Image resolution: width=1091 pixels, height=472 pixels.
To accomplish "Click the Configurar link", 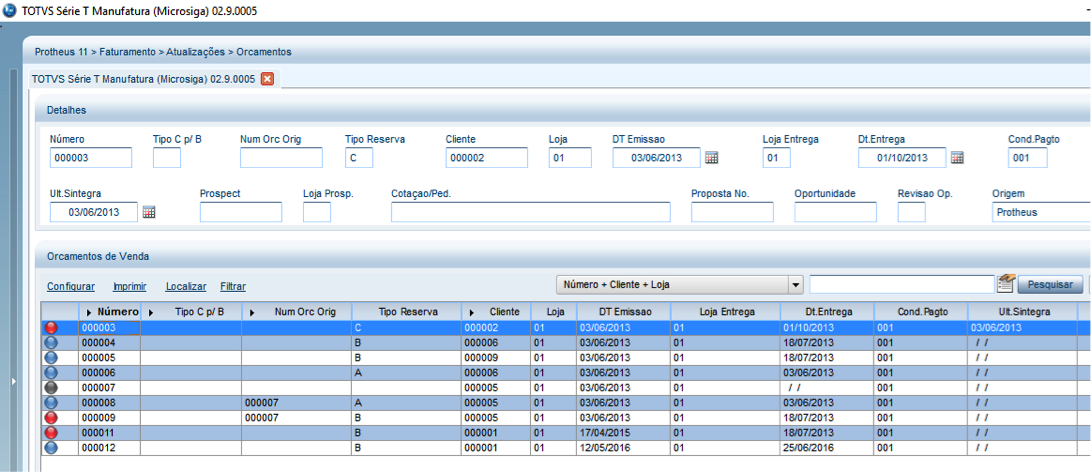I will [x=71, y=286].
